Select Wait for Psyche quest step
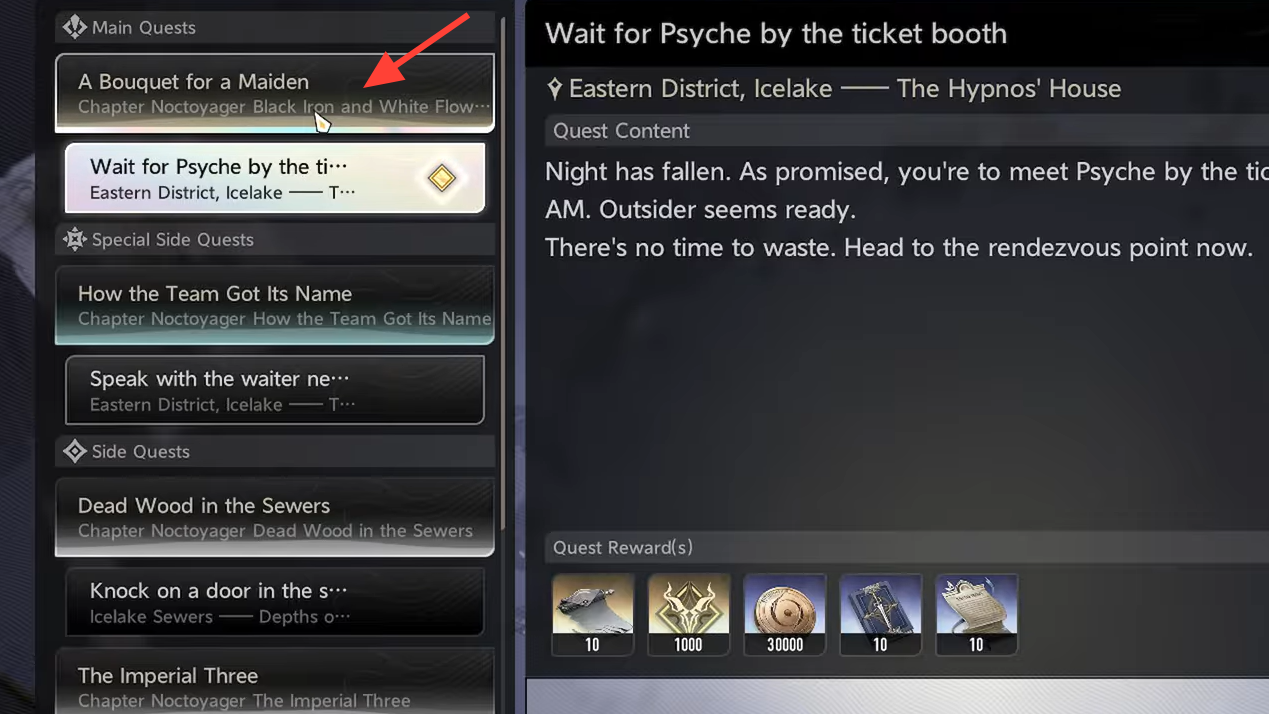Screen dimensions: 1269x714 [275, 178]
